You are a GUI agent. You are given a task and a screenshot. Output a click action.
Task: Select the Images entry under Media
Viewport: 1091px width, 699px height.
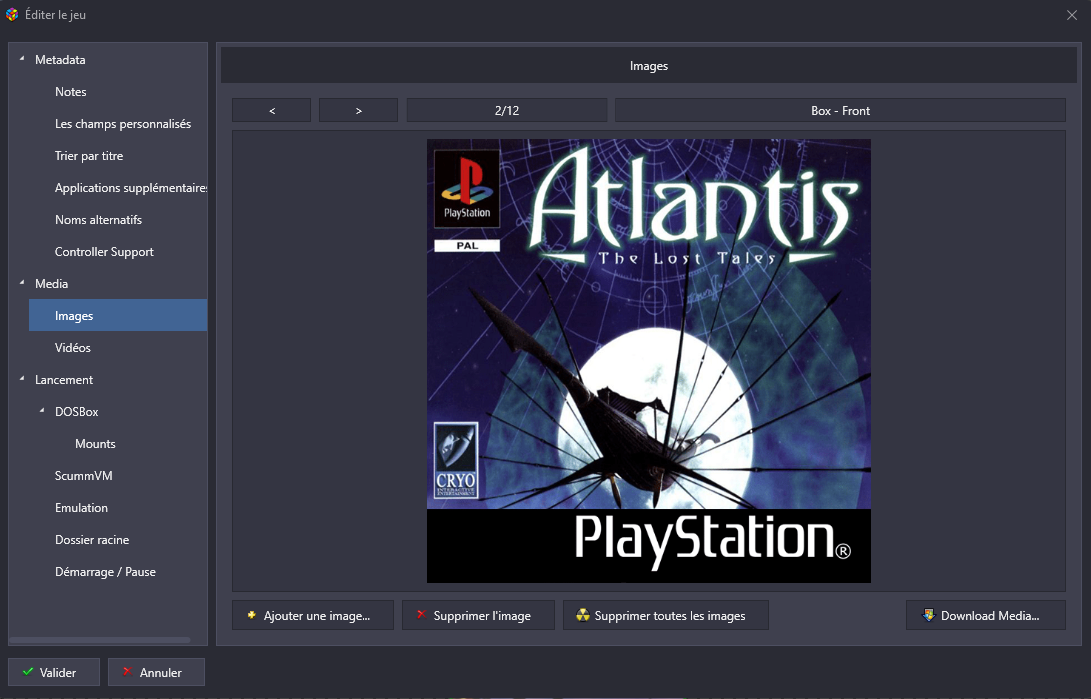tap(118, 315)
